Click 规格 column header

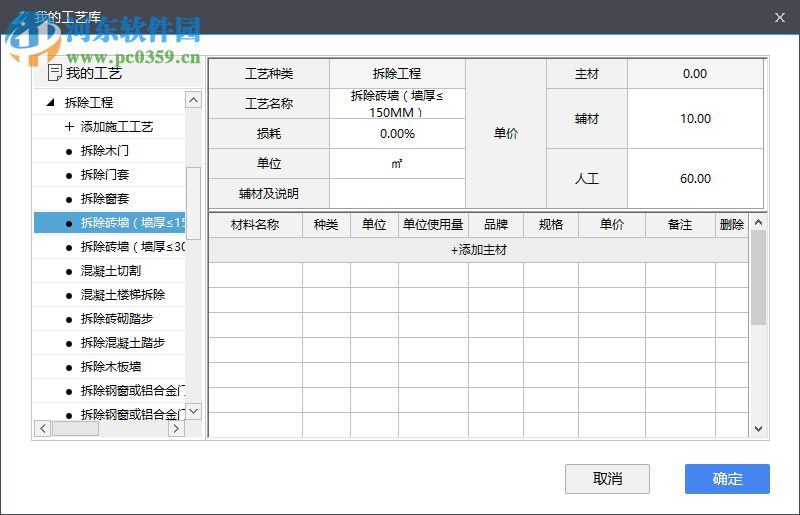point(551,225)
